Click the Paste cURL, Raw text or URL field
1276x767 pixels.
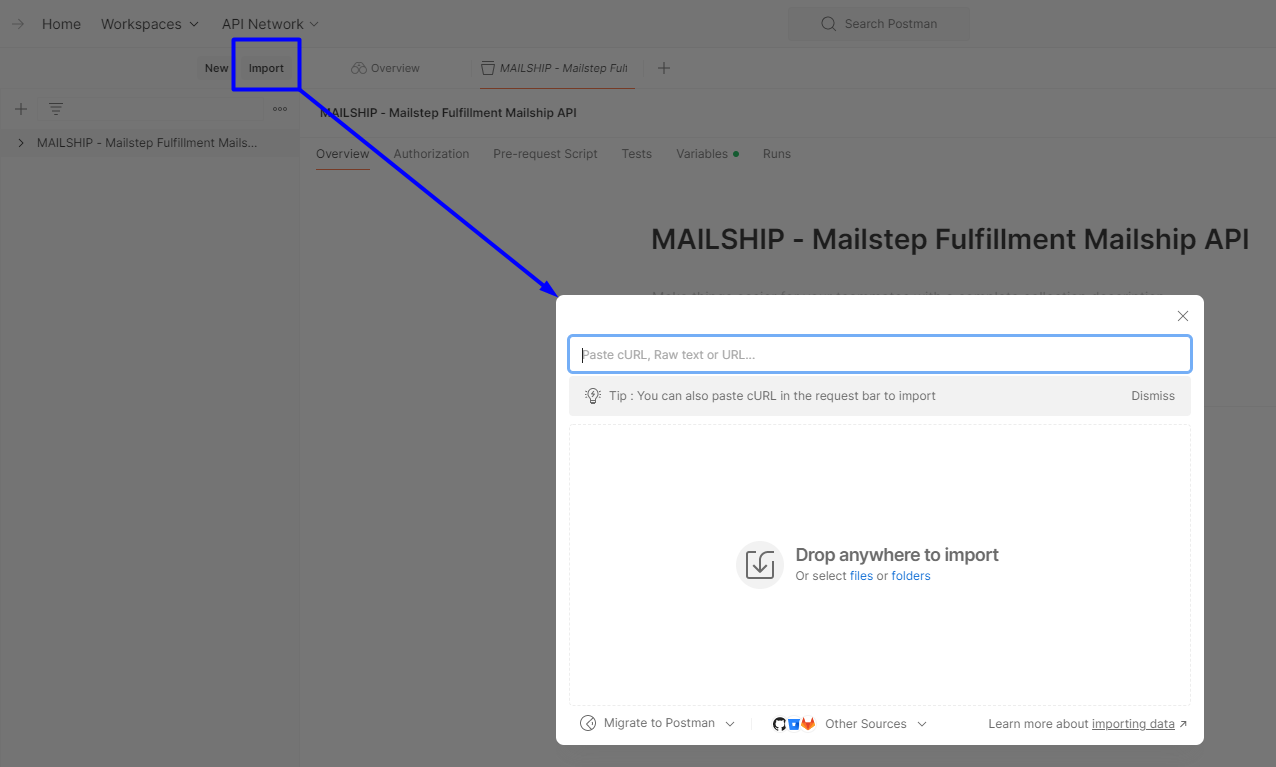(880, 355)
